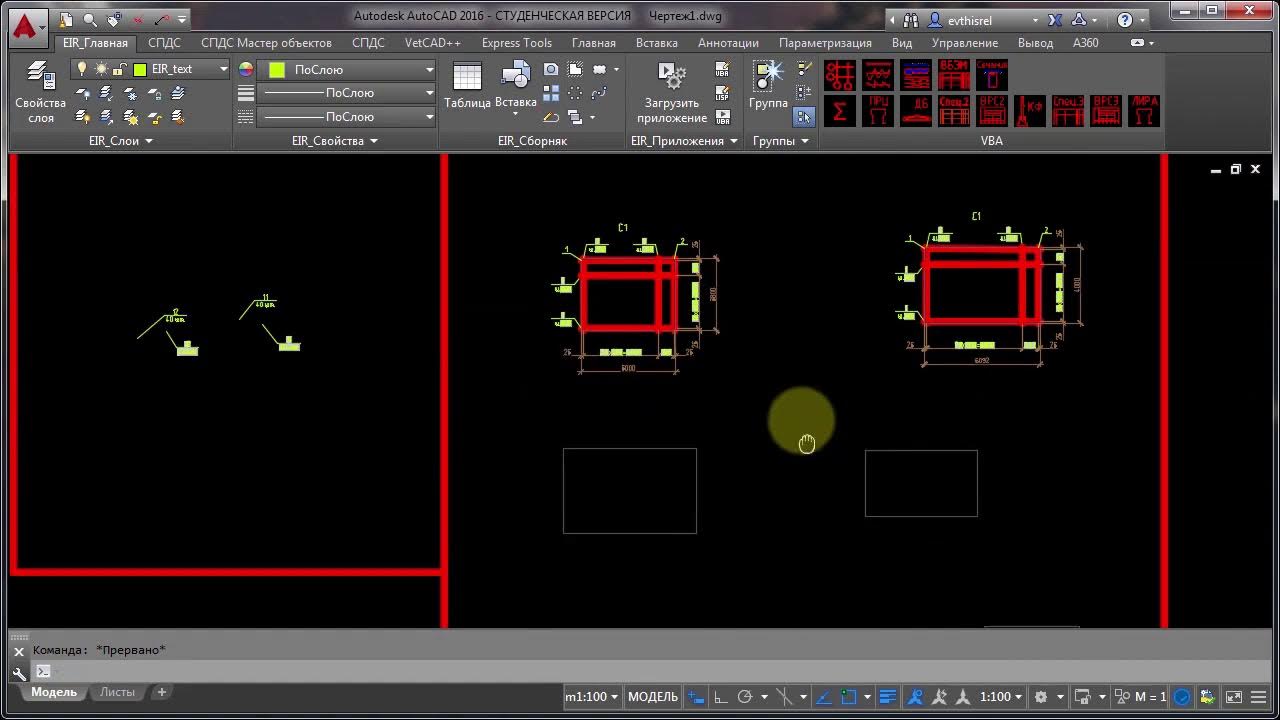The height and width of the screenshot is (720, 1280).
Task: Open the lineweight ПоСлою dropdown
Action: point(347,93)
